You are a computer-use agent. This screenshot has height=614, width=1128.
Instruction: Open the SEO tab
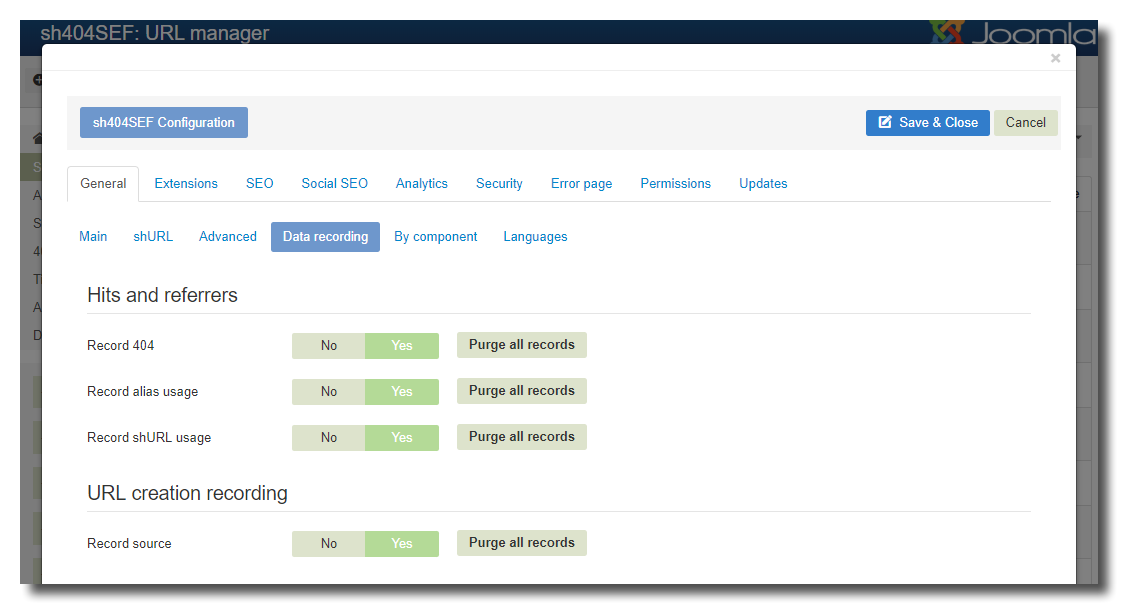pyautogui.click(x=260, y=184)
